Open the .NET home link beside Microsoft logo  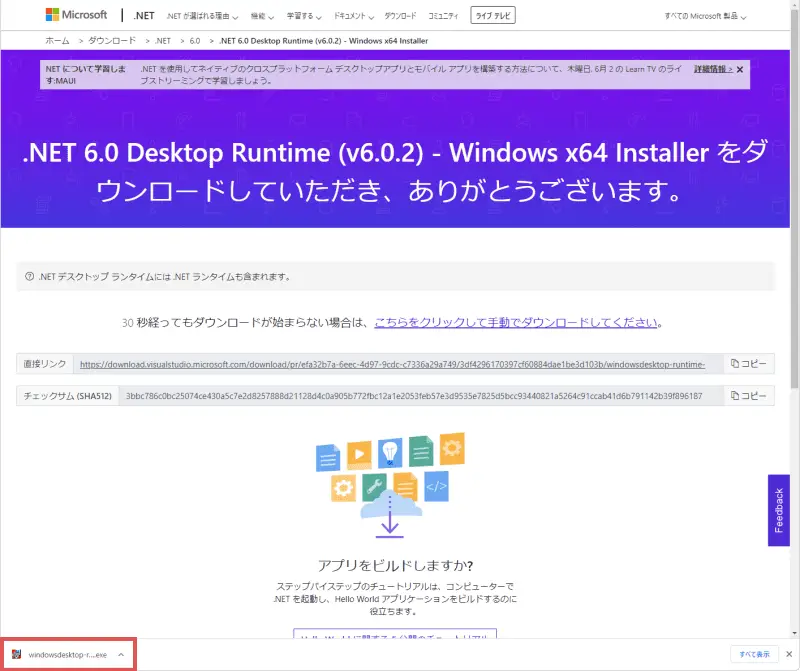click(144, 15)
